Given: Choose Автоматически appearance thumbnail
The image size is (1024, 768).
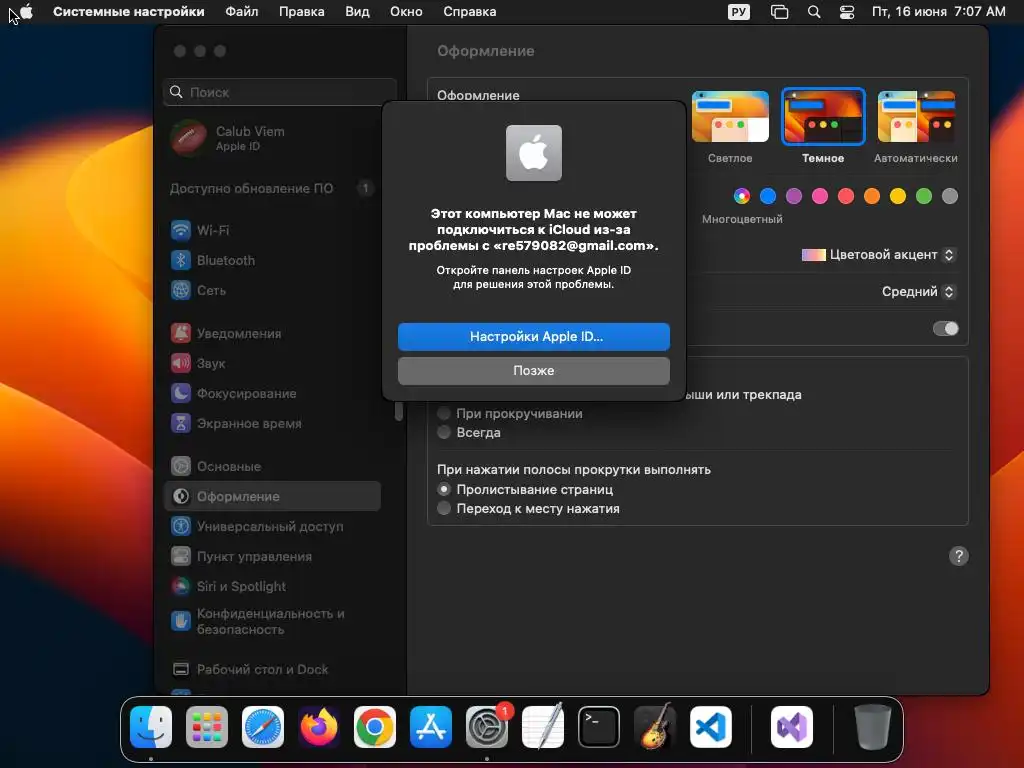Looking at the screenshot, I should [916, 116].
